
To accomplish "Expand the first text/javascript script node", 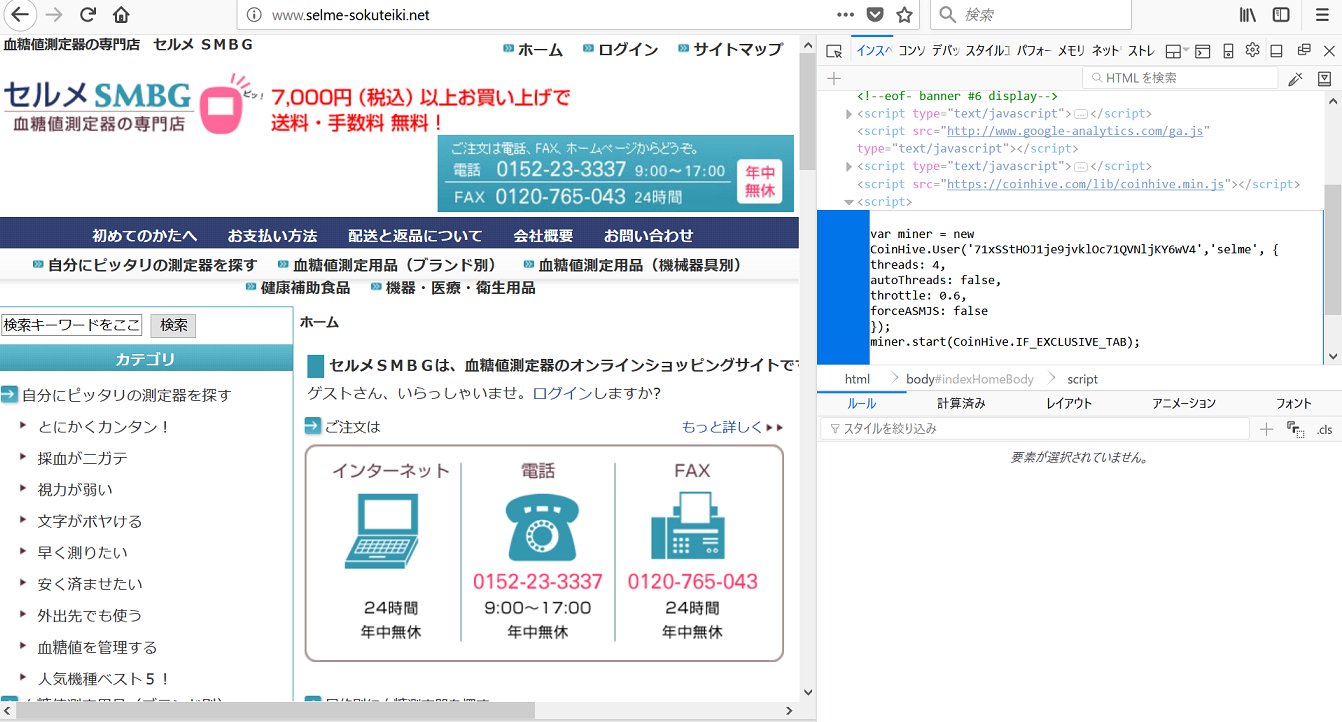I will coord(850,114).
